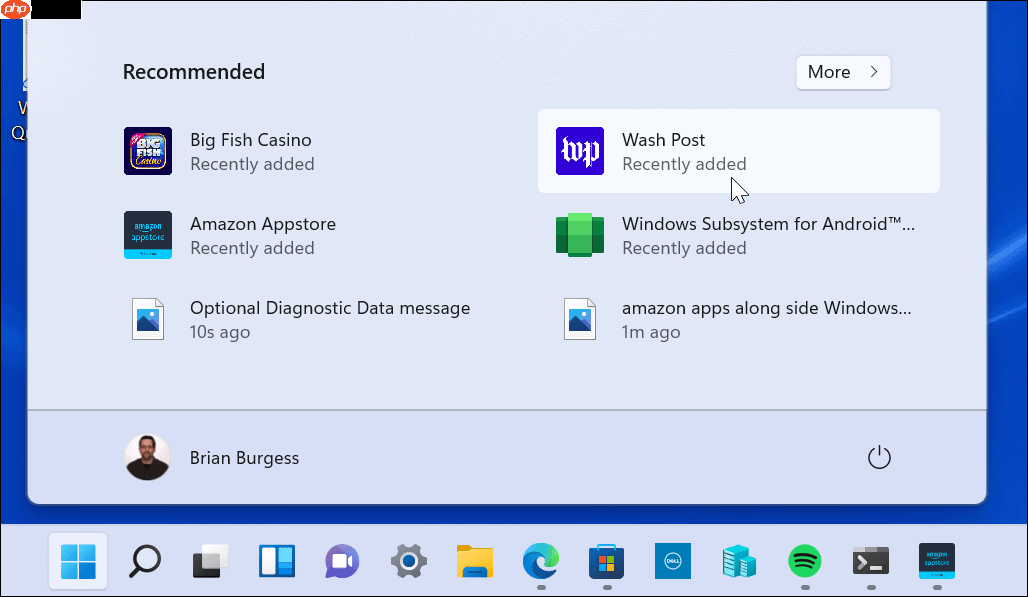Click the "10s ago" timestamp text
The width and height of the screenshot is (1028, 597).
coord(220,332)
